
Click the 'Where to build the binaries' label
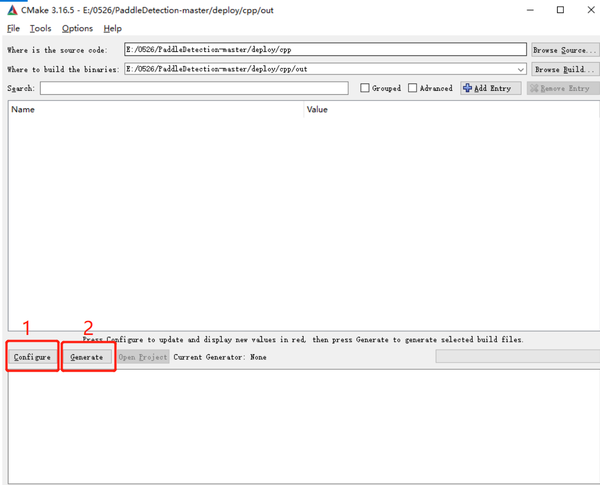63,70
